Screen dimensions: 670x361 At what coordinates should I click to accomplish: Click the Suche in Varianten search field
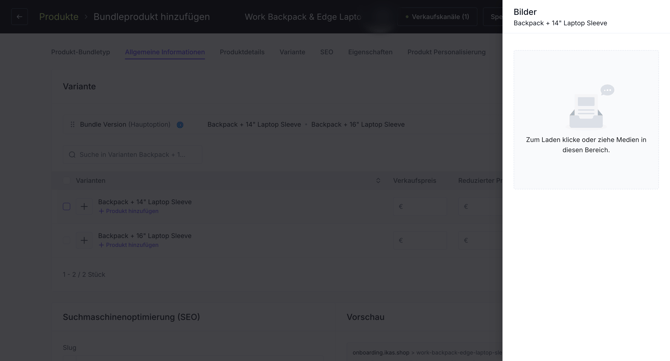(133, 155)
